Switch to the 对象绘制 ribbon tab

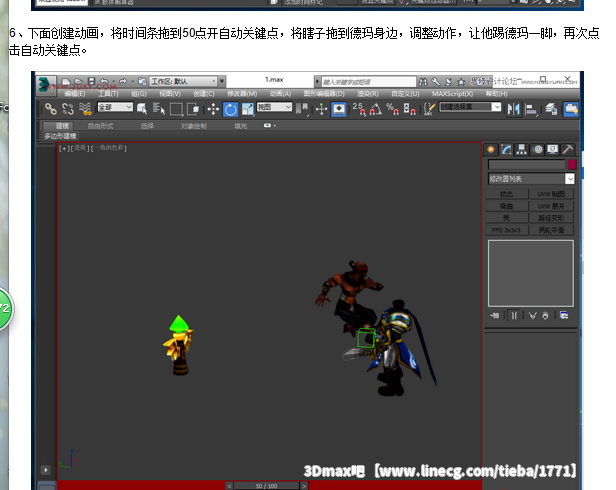[194, 126]
